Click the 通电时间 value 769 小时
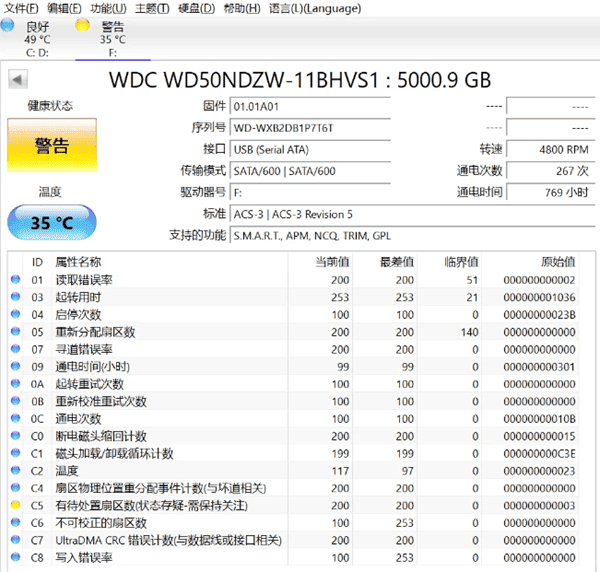 click(551, 192)
